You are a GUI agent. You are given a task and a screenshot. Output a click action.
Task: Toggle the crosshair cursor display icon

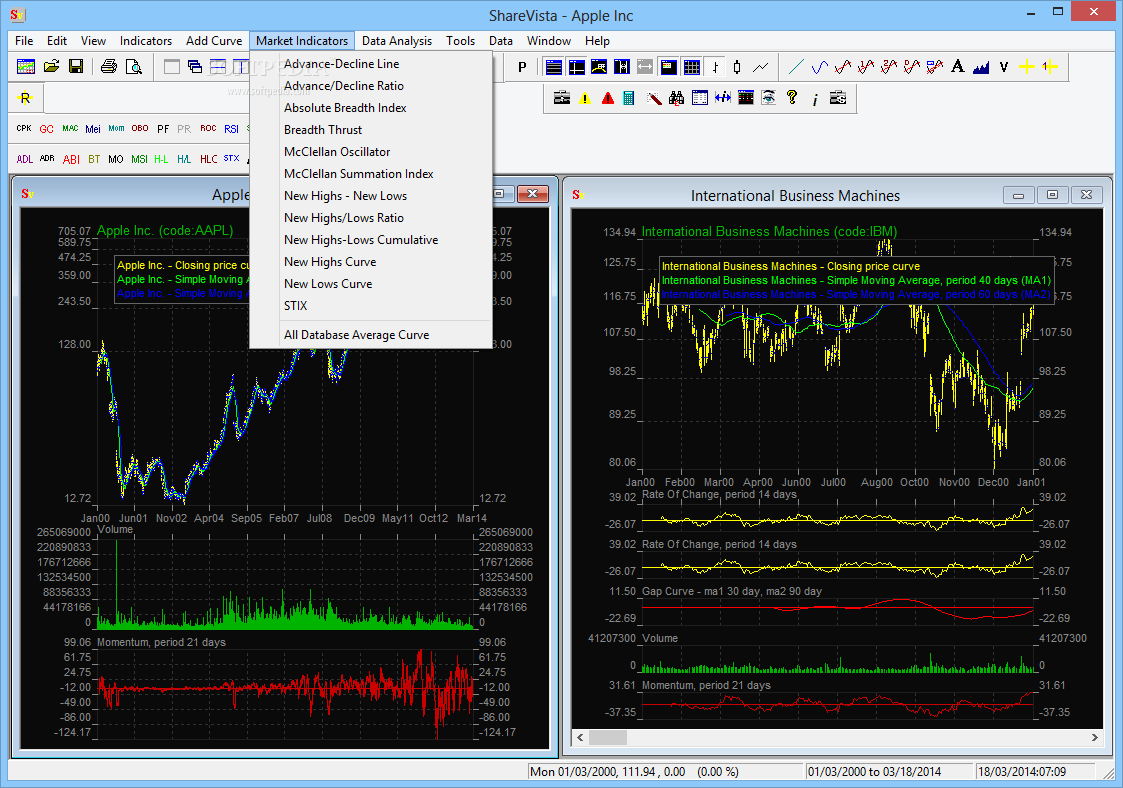[x=577, y=67]
